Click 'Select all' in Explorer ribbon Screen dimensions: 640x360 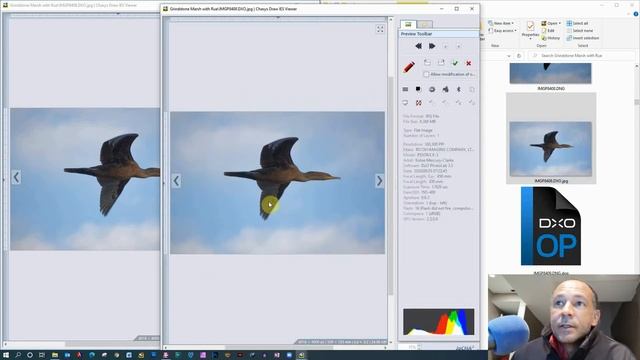coord(577,23)
